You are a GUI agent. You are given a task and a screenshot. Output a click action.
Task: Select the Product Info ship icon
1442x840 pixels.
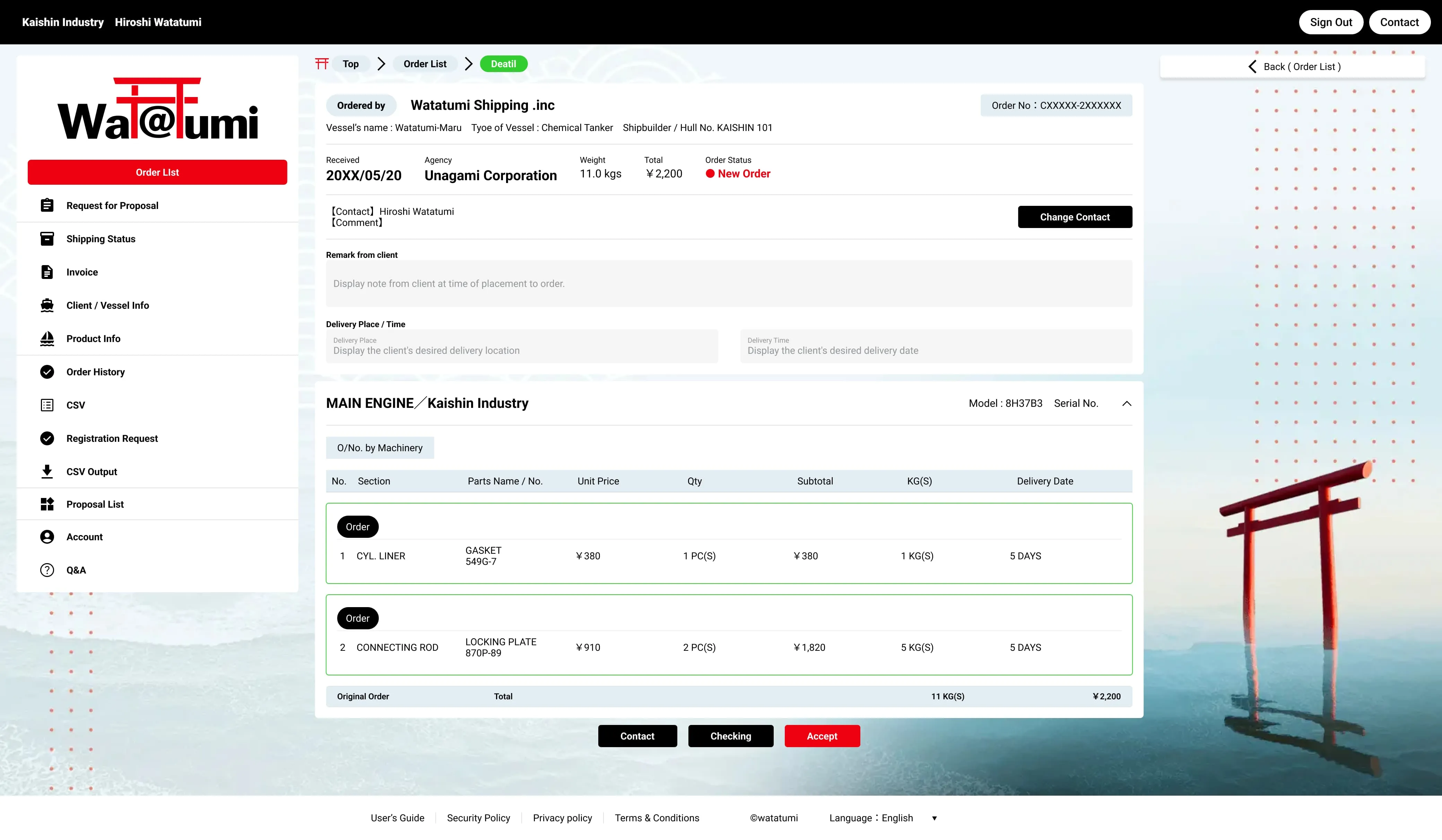pos(47,338)
